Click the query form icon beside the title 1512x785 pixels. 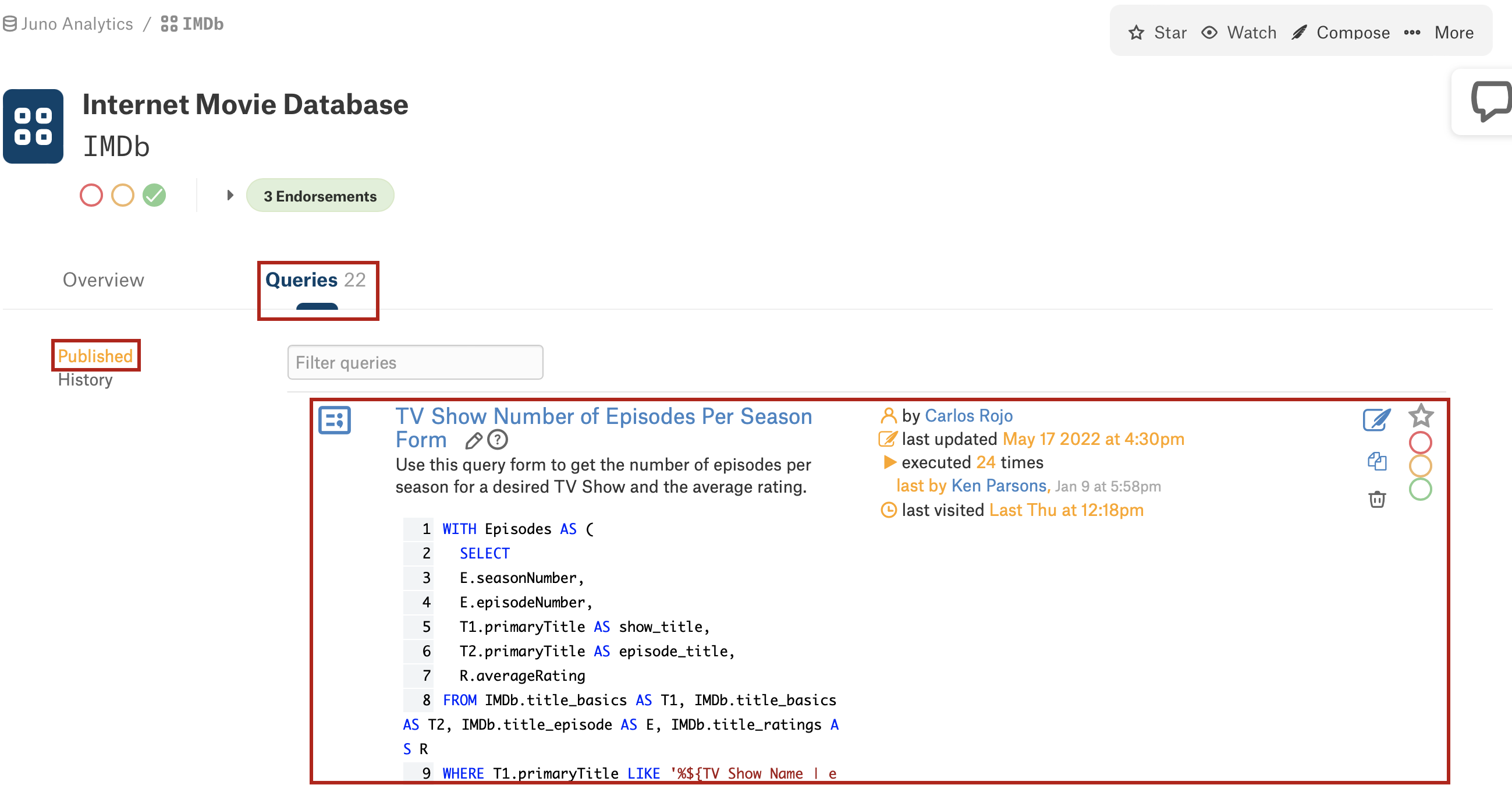coord(335,420)
